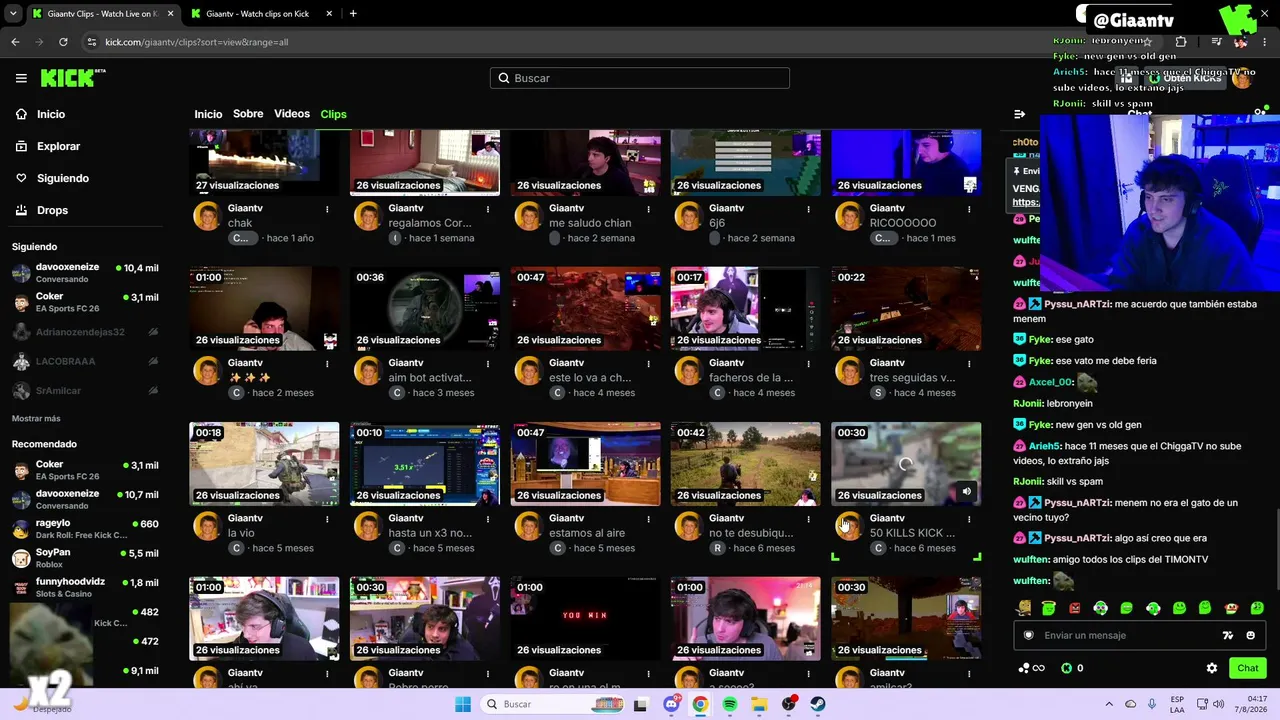
Task: Click the kick.com address bar URL
Action: [197, 42]
